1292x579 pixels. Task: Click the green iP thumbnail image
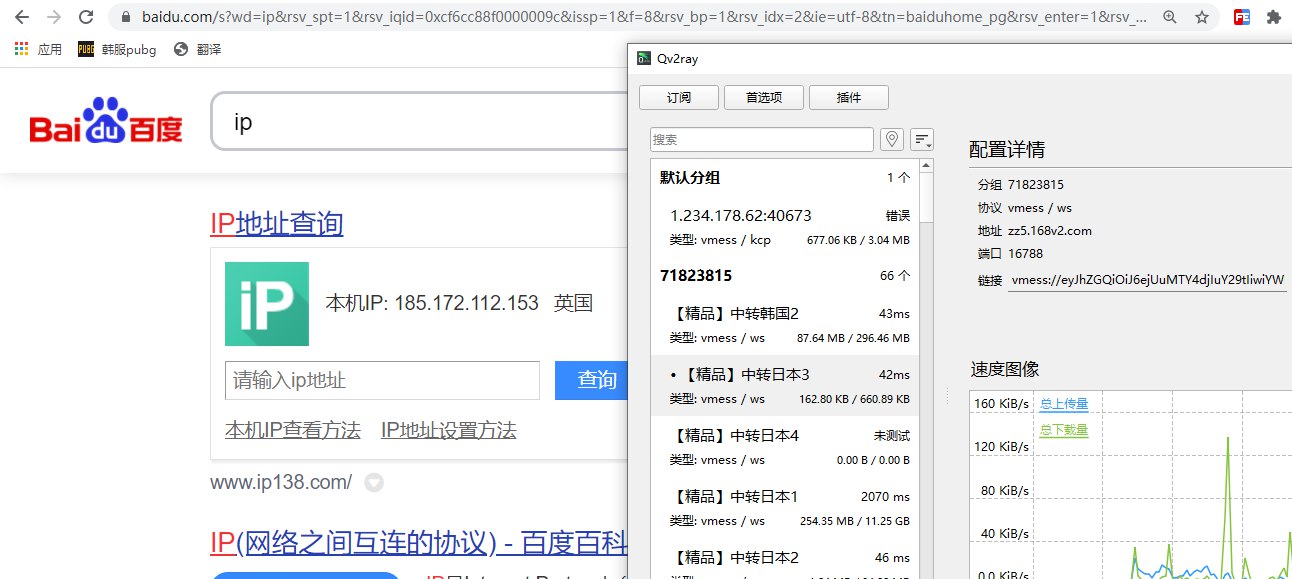(267, 304)
